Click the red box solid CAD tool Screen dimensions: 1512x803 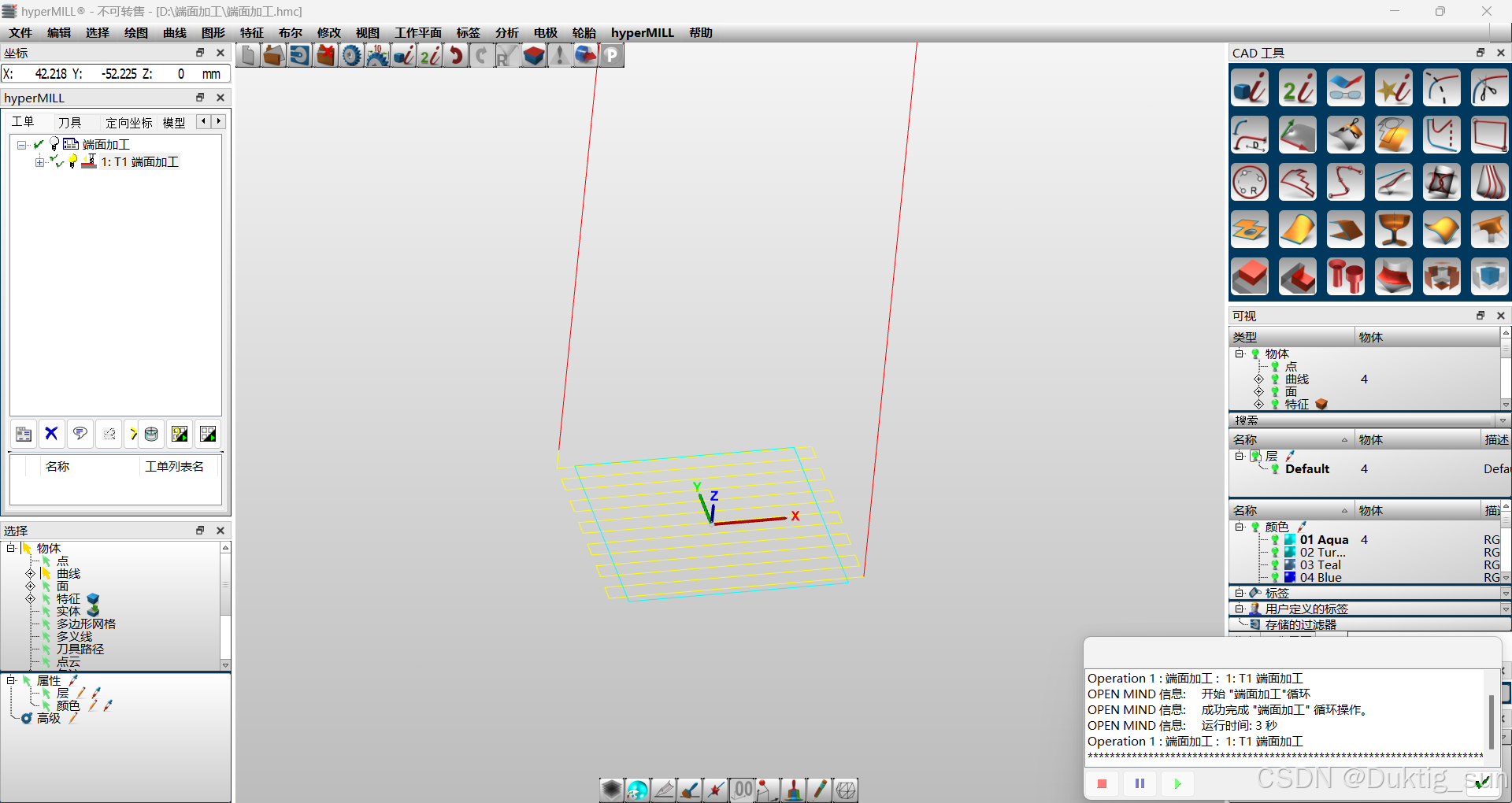pyautogui.click(x=1250, y=277)
